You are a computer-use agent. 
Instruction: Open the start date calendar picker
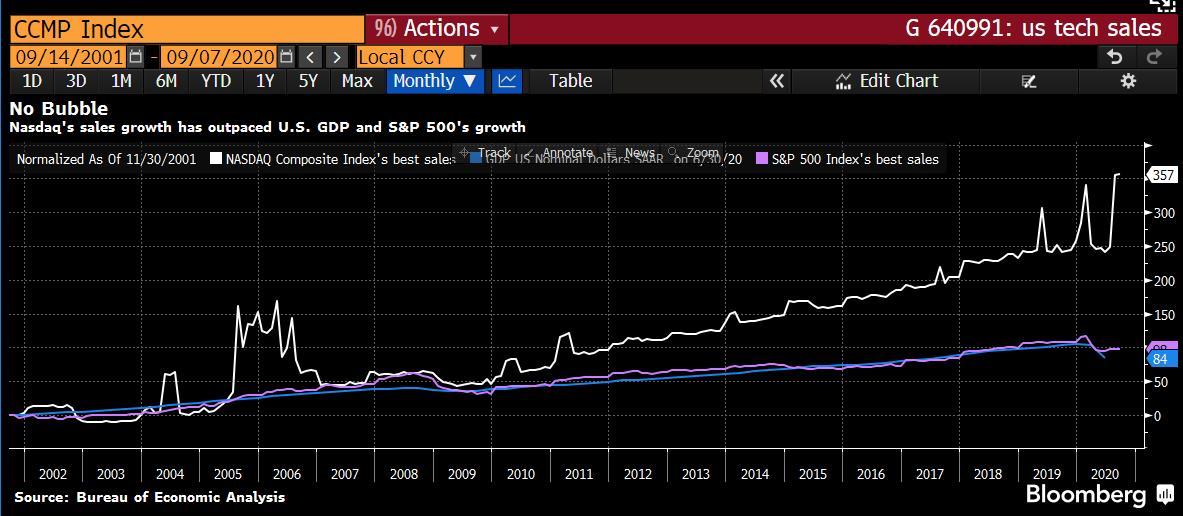[x=134, y=57]
